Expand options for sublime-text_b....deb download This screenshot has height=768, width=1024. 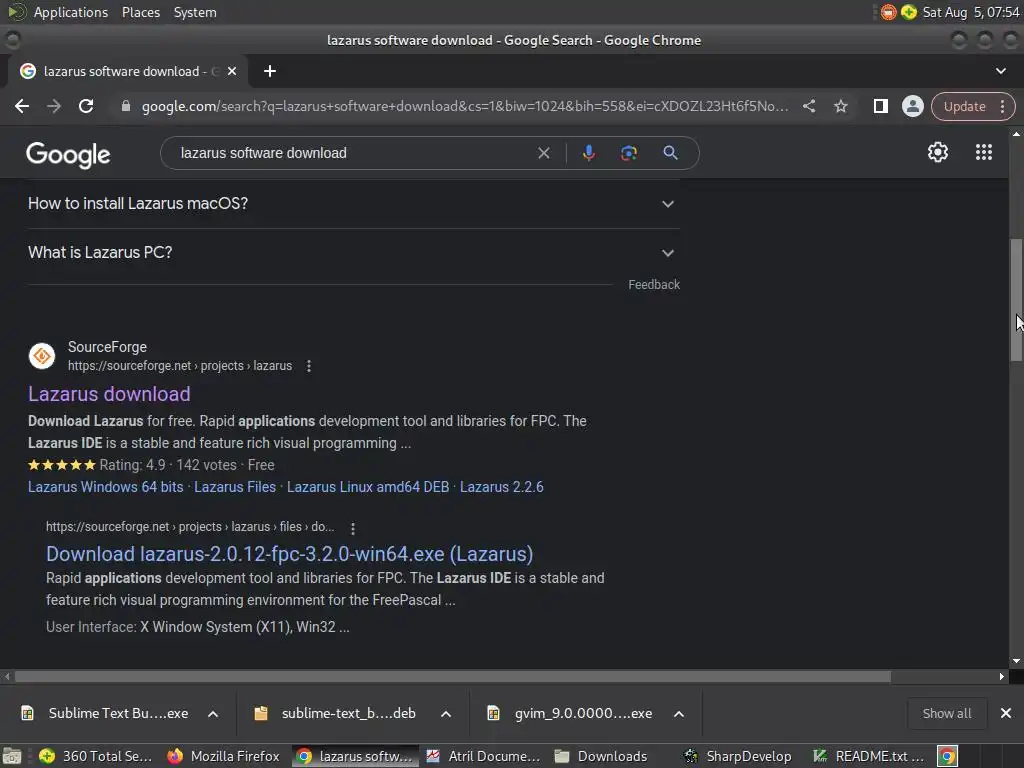pyautogui.click(x=446, y=714)
